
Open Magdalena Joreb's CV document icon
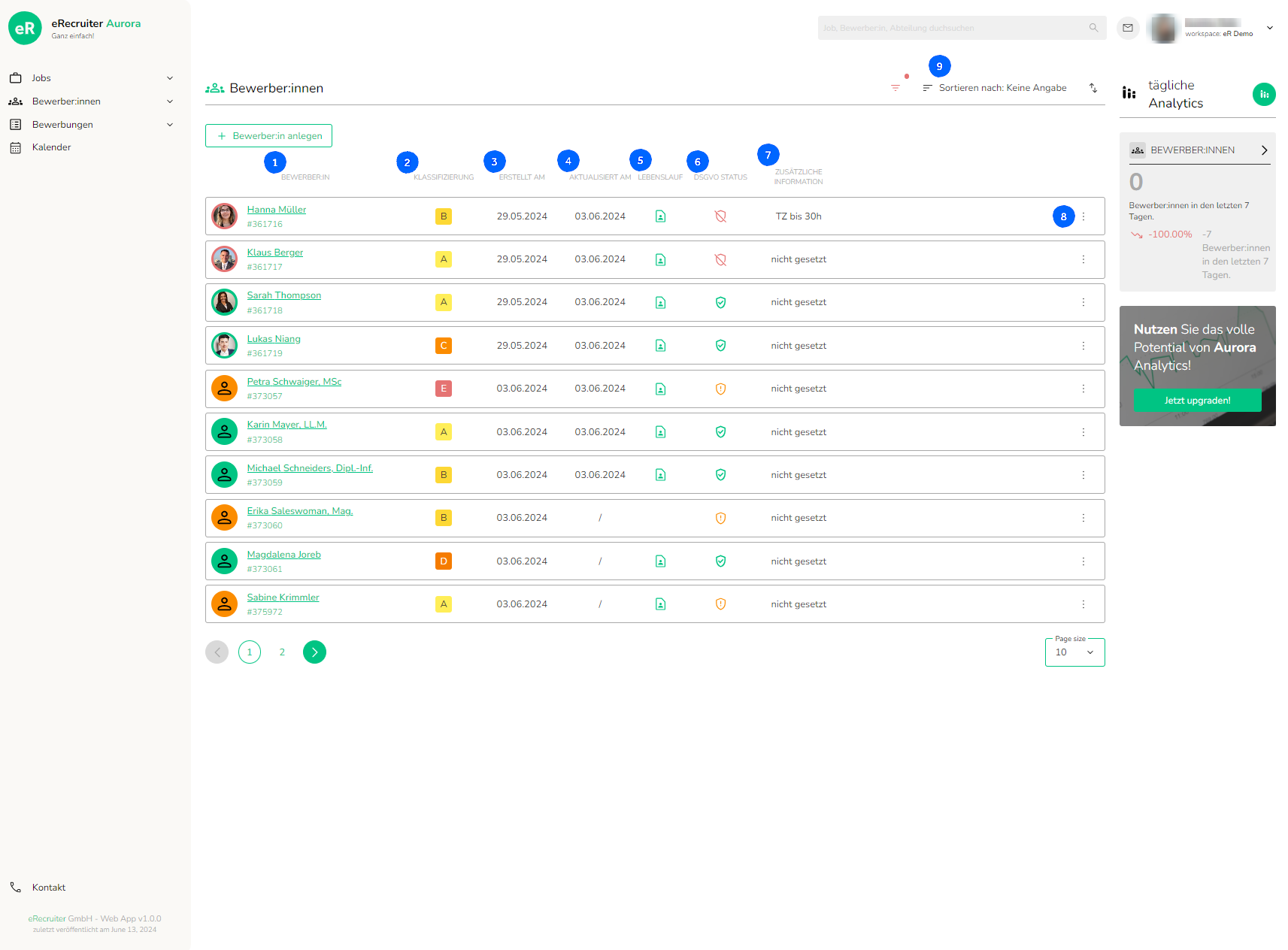660,561
